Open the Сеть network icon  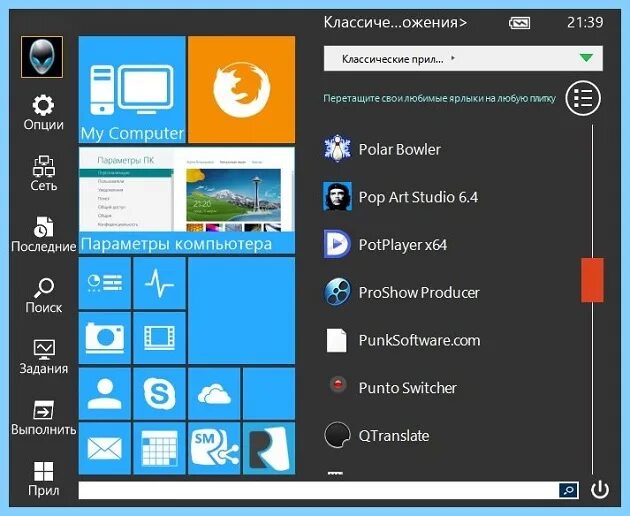(43, 173)
